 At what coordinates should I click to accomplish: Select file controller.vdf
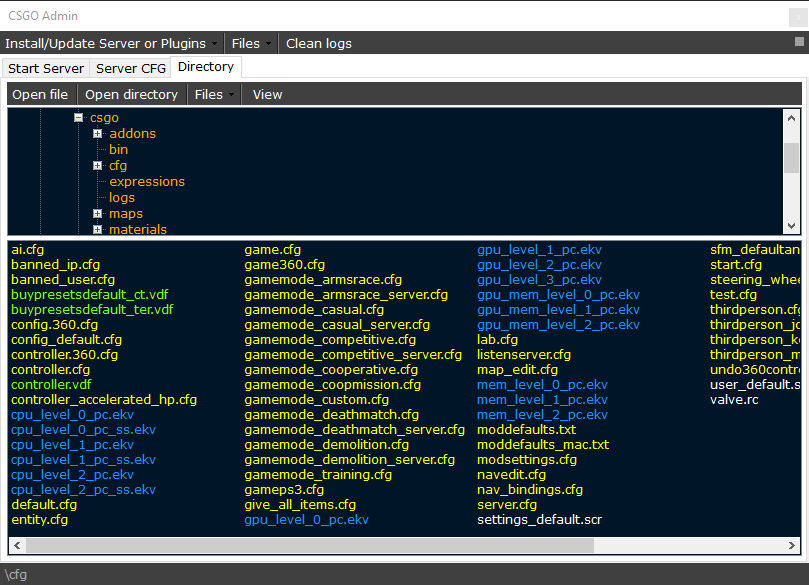pyautogui.click(x=51, y=384)
